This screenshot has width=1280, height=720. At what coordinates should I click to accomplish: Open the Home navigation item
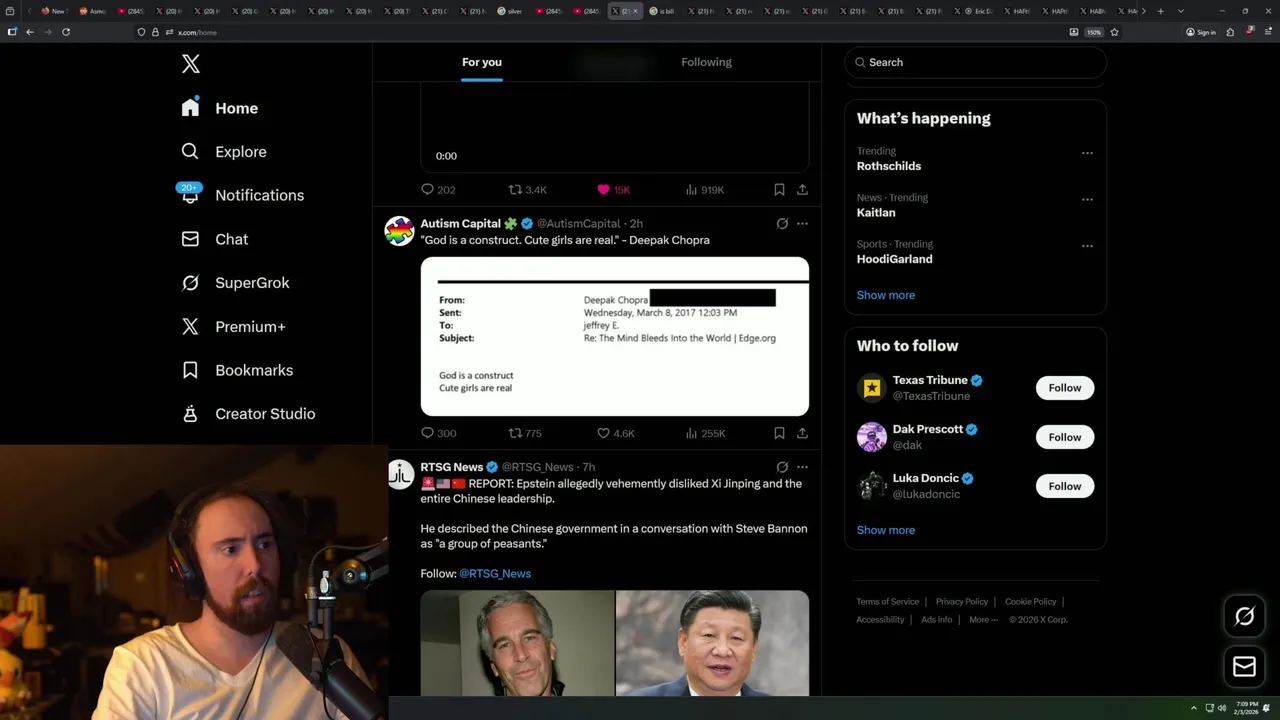(220, 108)
